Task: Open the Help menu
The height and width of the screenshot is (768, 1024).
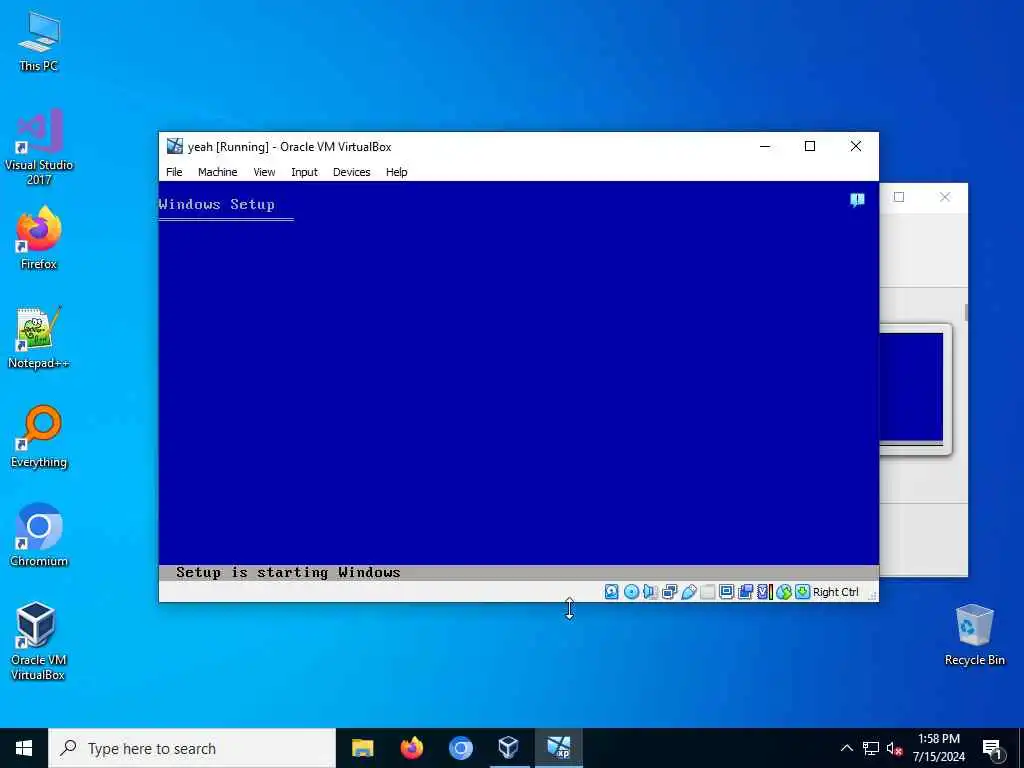Action: click(396, 172)
